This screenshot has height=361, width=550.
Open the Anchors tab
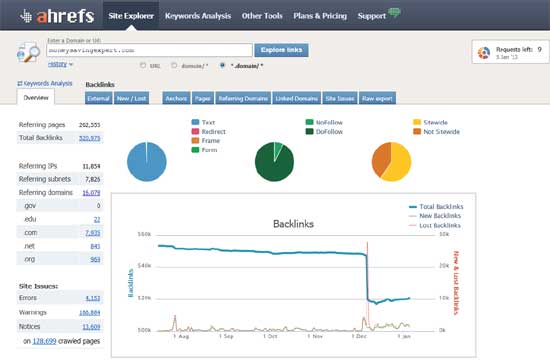pyautogui.click(x=176, y=98)
